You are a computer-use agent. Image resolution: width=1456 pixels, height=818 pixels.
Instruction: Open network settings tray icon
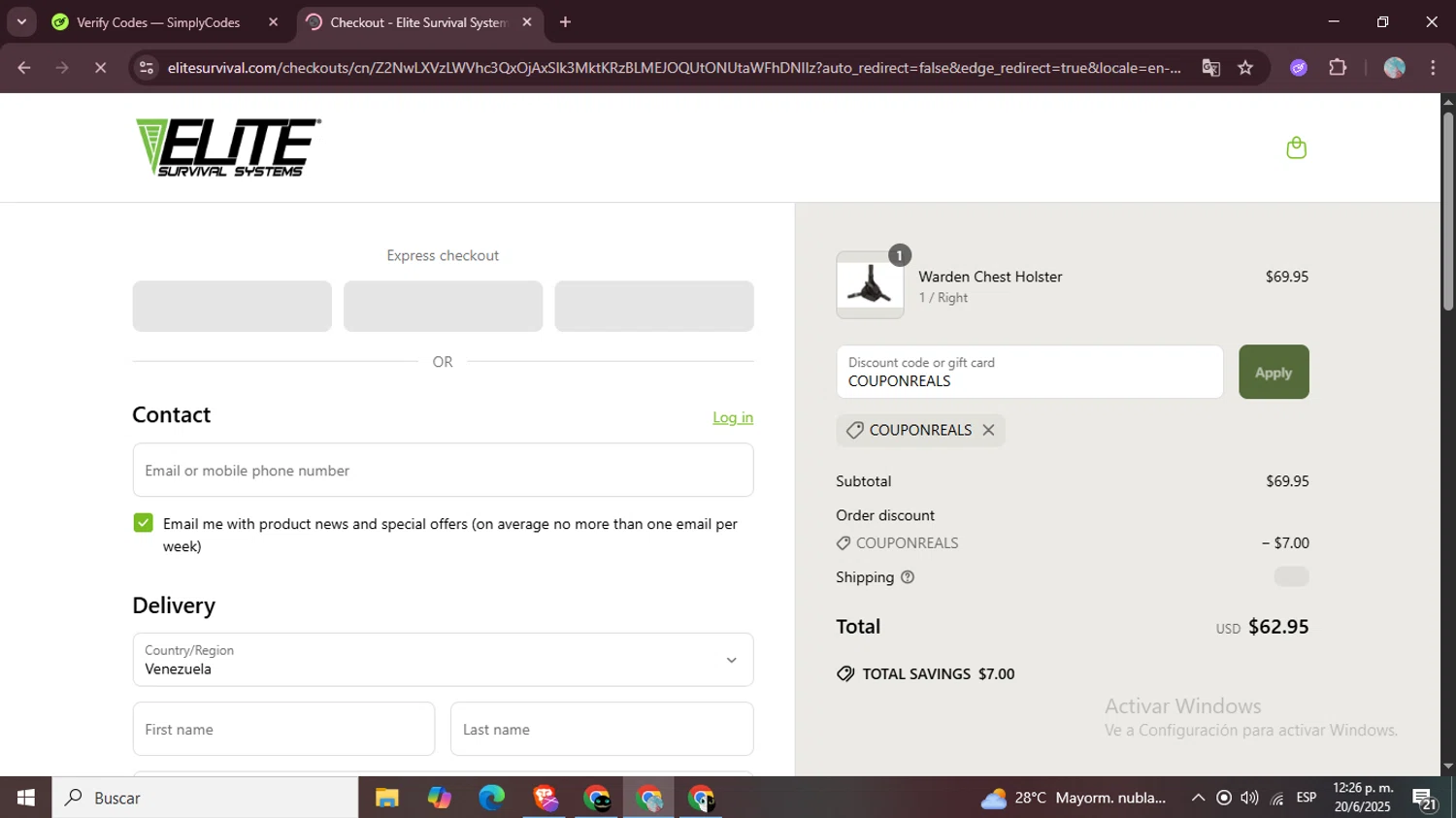click(x=1277, y=798)
